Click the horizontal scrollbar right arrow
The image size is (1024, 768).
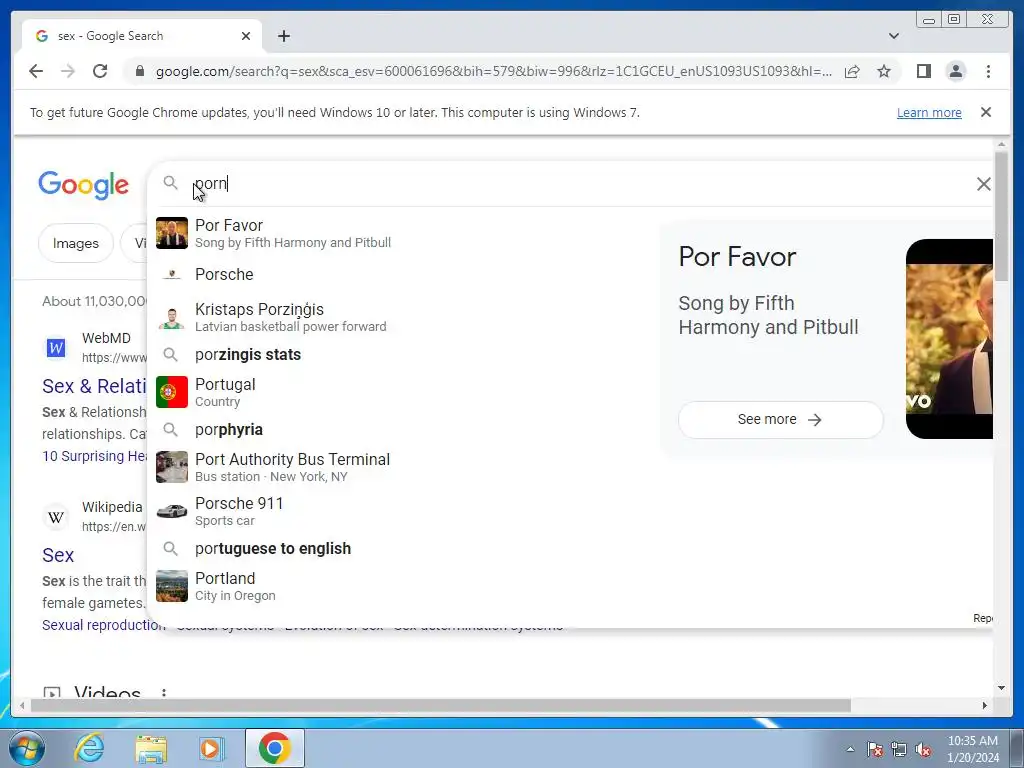pos(985,705)
